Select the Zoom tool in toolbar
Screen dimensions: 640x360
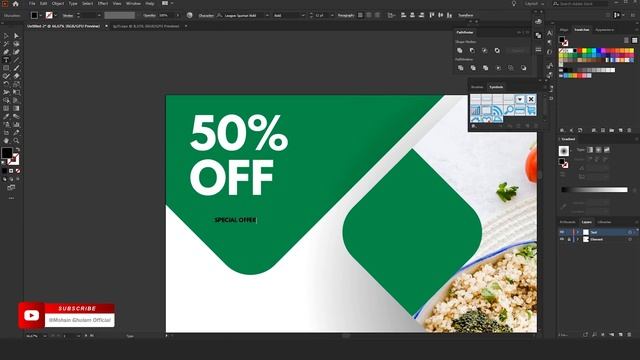pos(16,141)
